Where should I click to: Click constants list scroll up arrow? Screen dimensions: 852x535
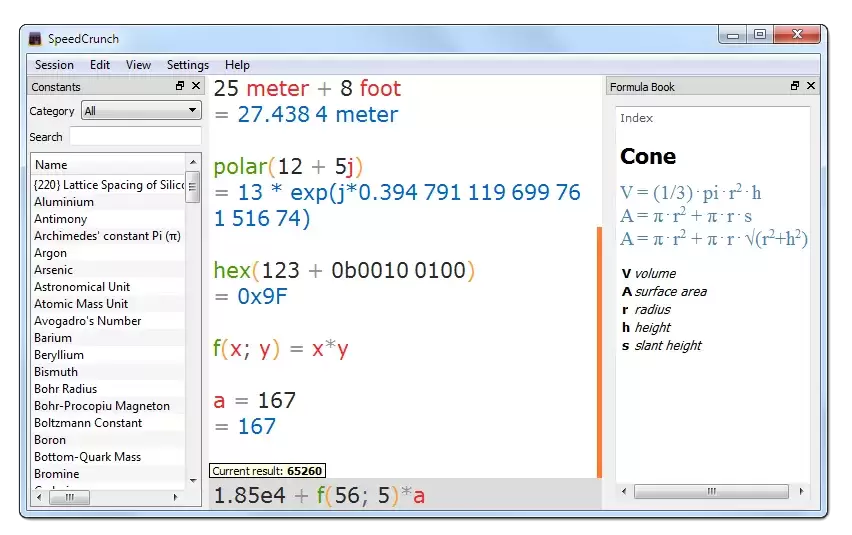193,162
